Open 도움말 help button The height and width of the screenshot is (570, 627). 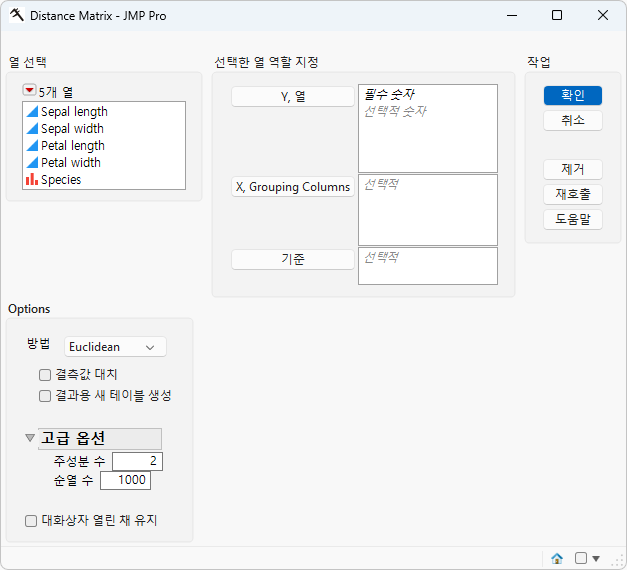573,219
